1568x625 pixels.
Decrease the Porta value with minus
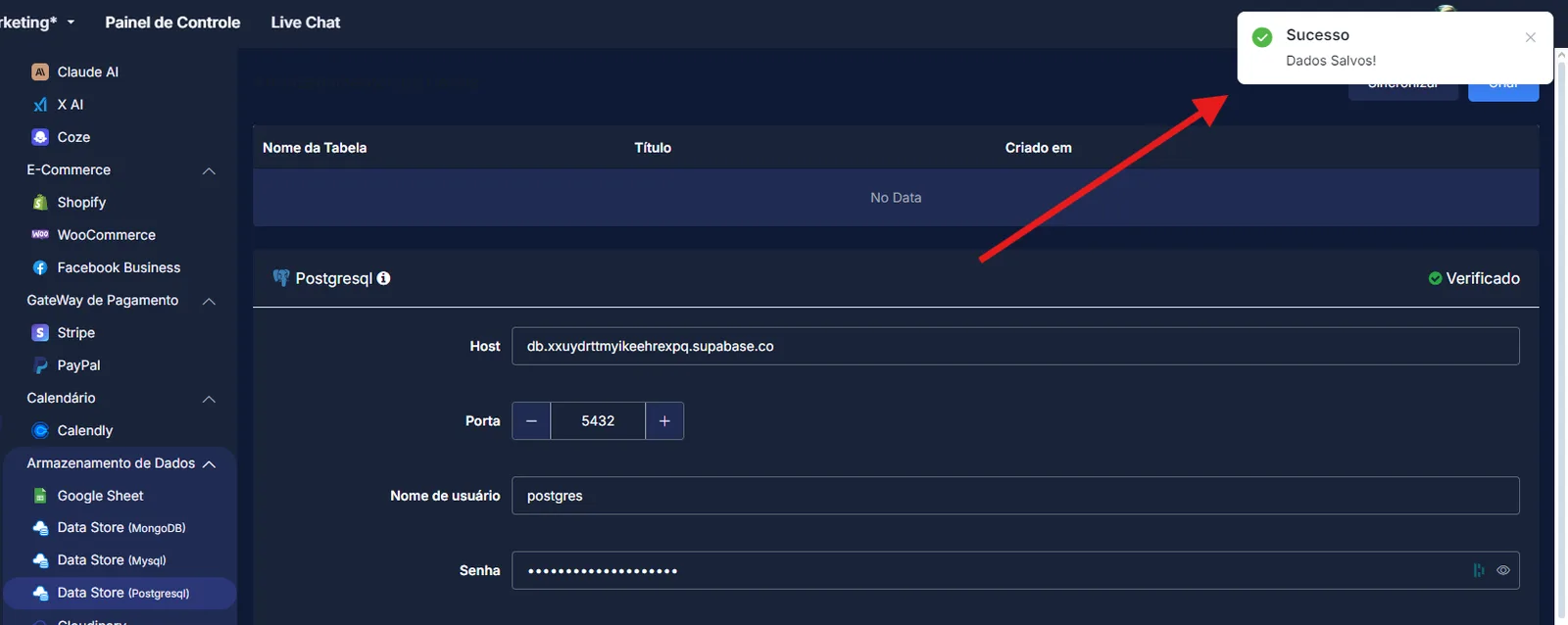tap(531, 420)
